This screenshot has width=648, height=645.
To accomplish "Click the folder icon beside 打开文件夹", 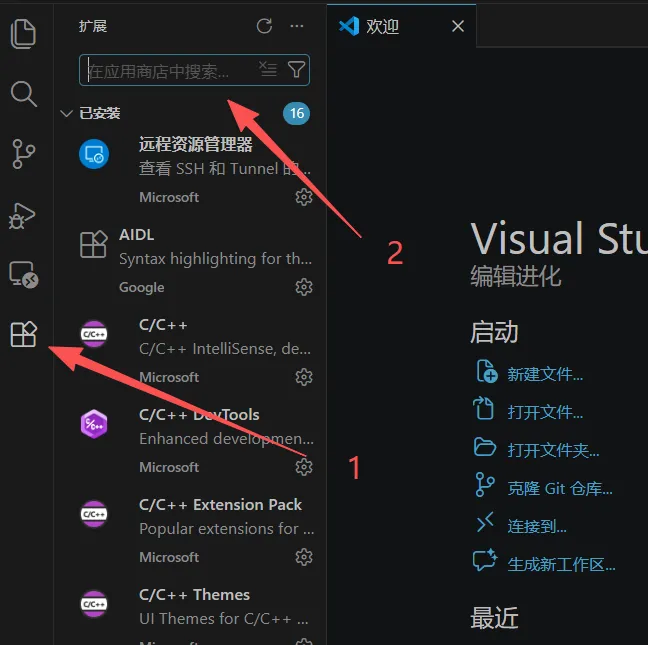I will tap(485, 447).
